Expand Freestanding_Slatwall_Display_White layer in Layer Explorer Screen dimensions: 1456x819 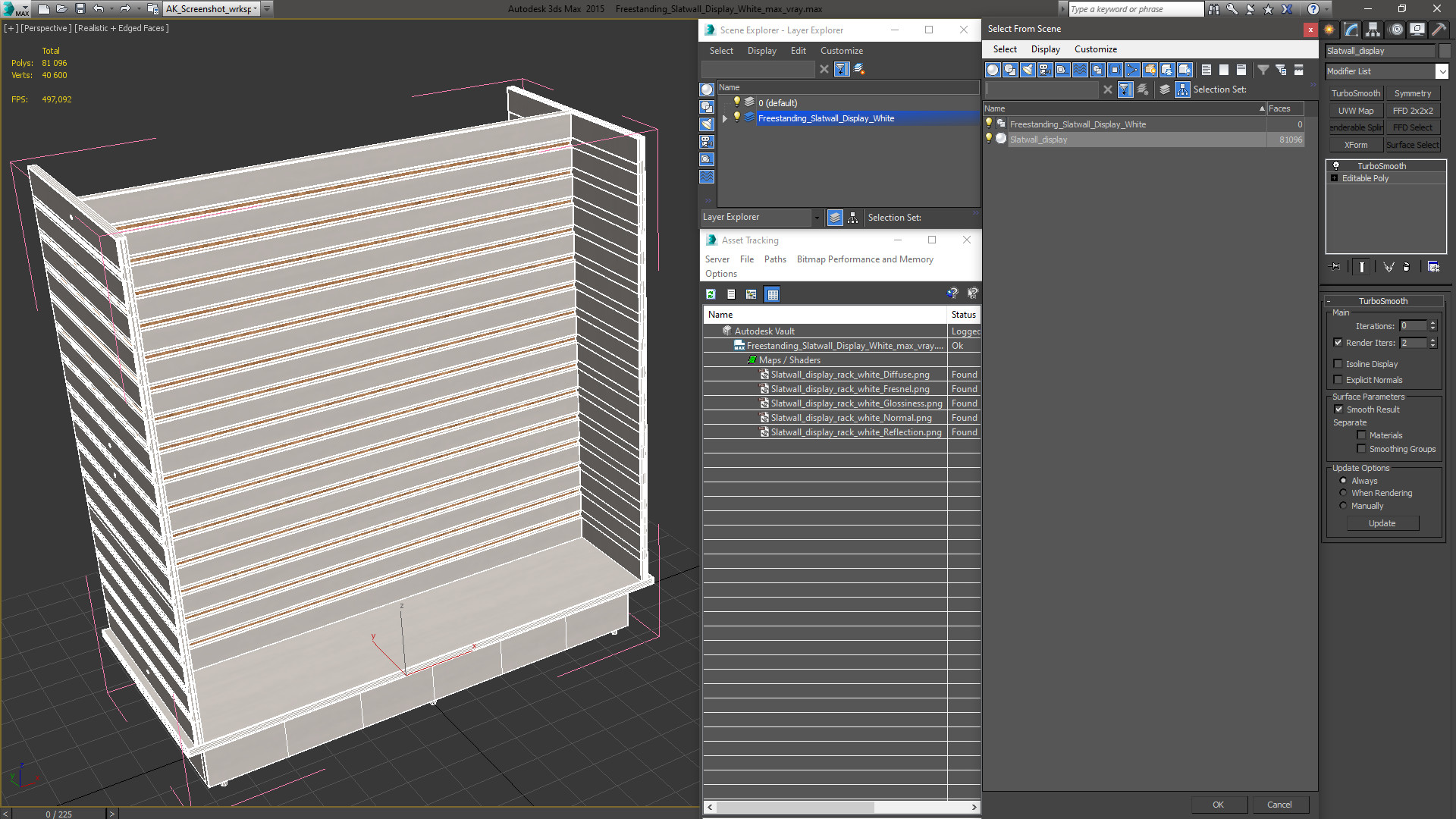coord(725,118)
